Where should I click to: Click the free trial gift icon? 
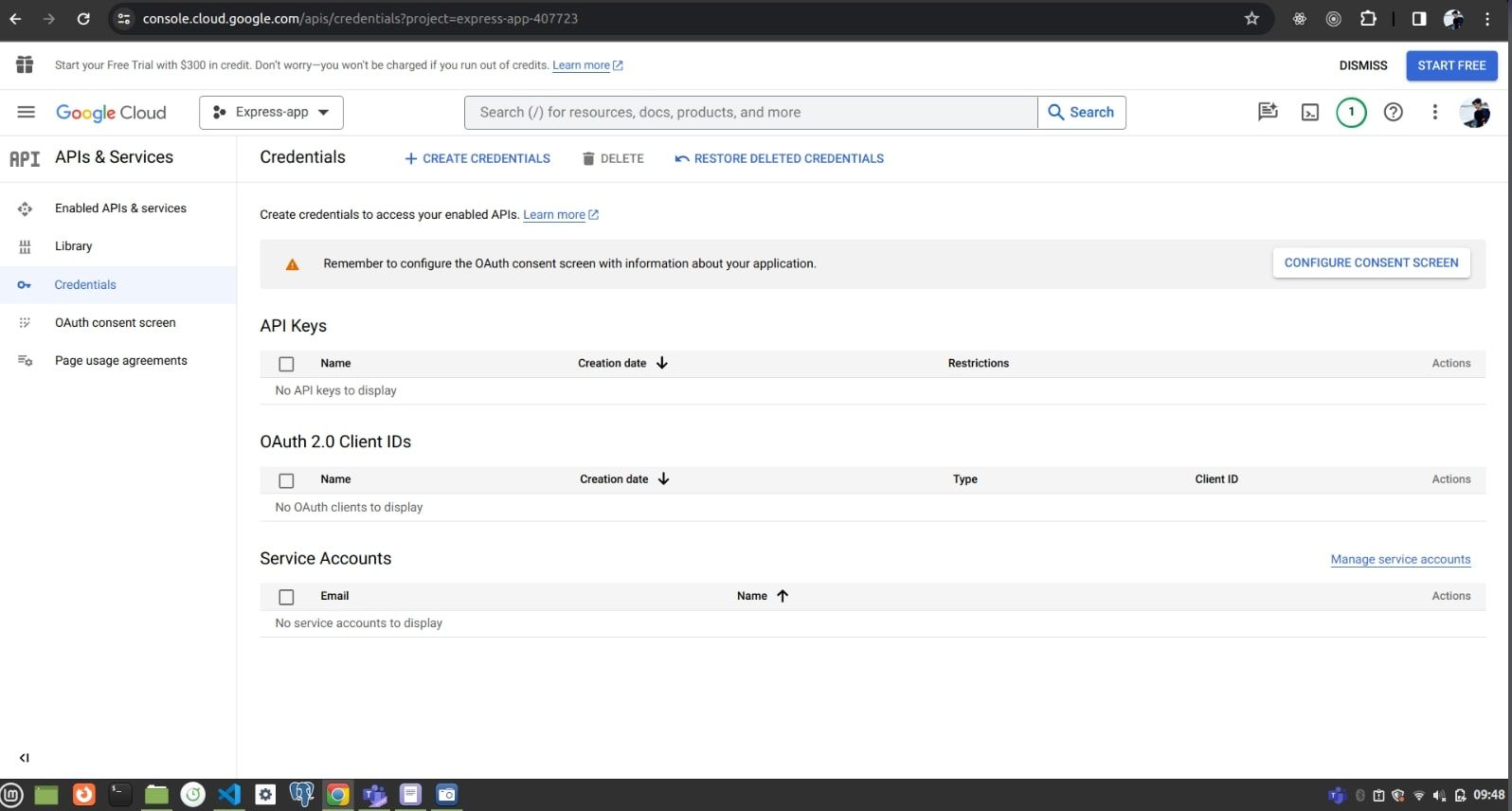pos(25,64)
